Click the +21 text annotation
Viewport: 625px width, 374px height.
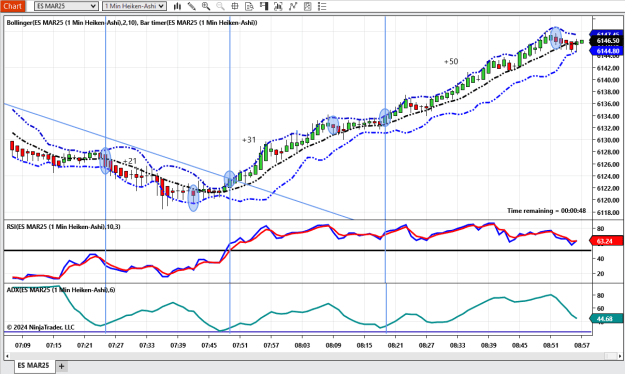point(130,161)
